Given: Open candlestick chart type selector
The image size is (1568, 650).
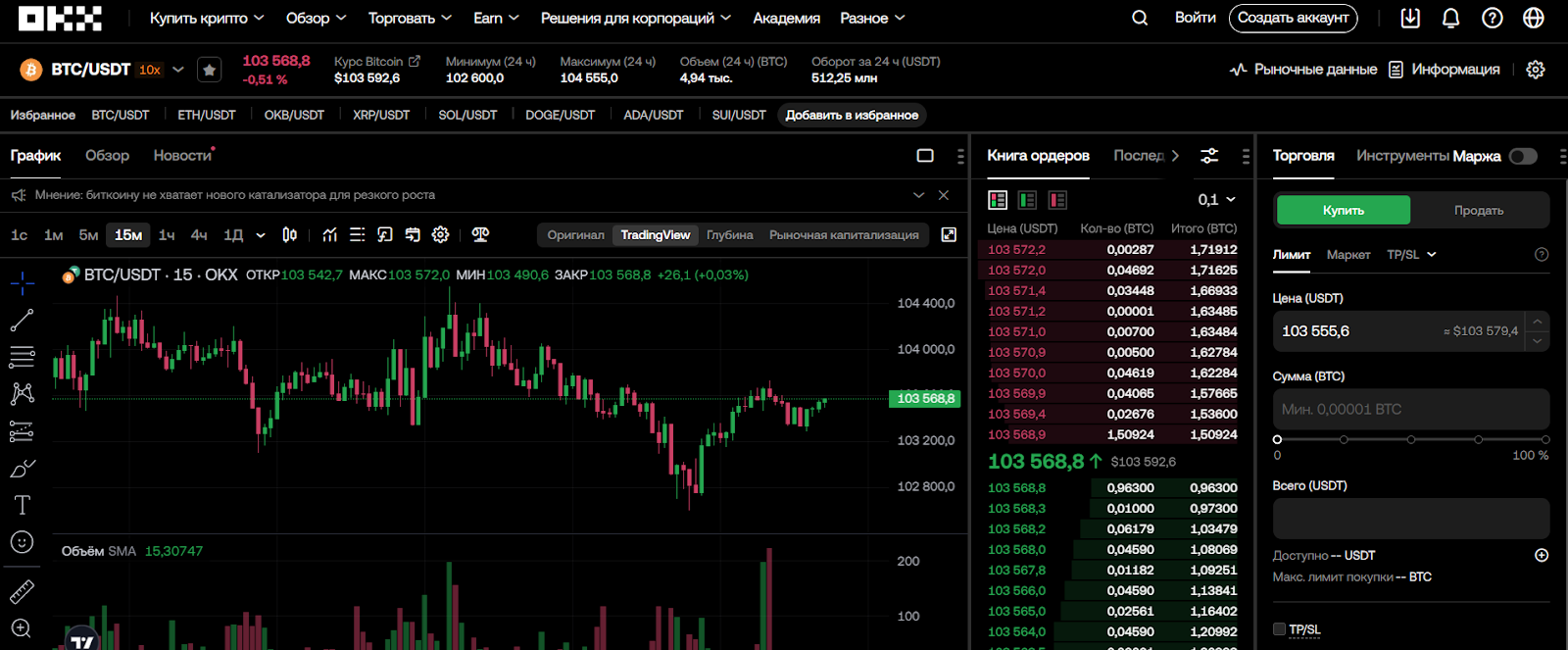Looking at the screenshot, I should pos(290,234).
